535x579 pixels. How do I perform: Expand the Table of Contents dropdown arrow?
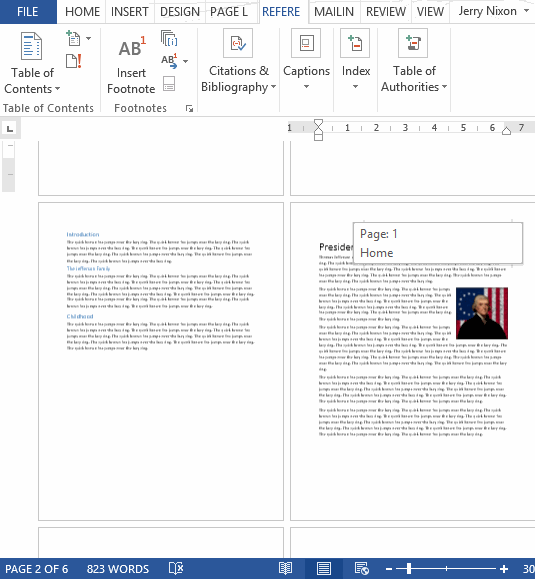coord(58,89)
